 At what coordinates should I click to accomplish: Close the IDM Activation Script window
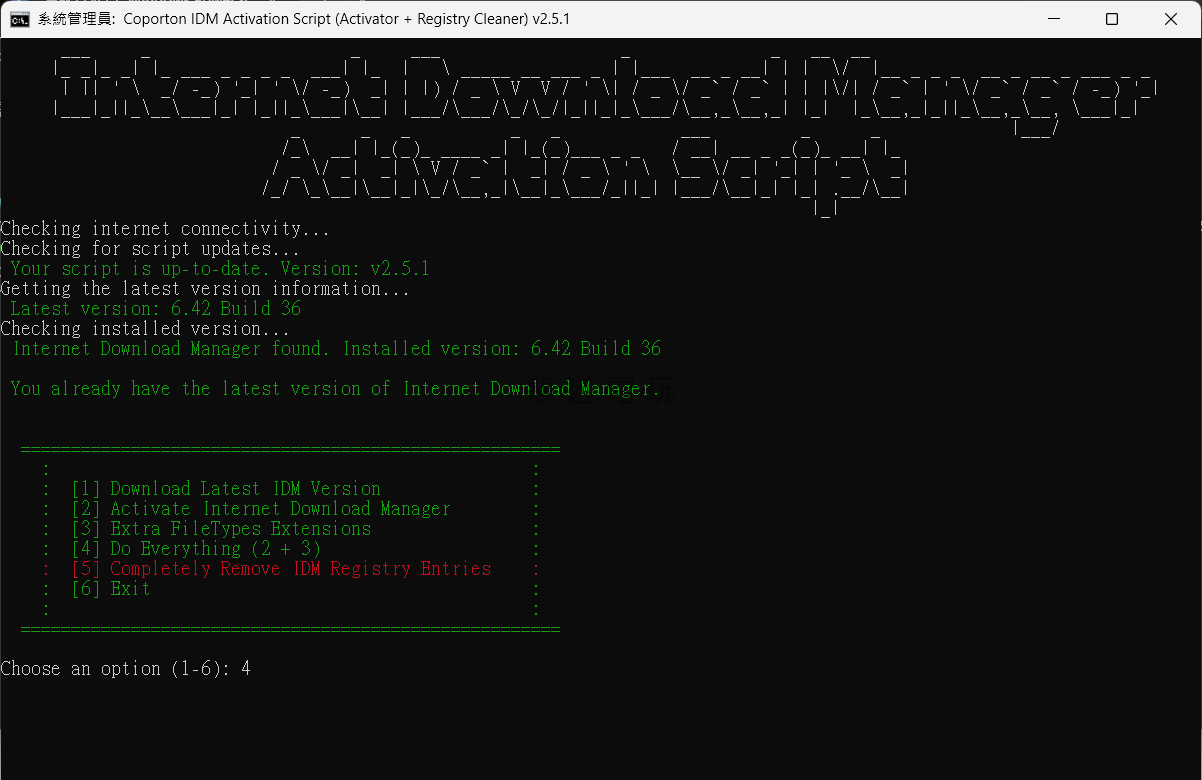coord(1170,19)
